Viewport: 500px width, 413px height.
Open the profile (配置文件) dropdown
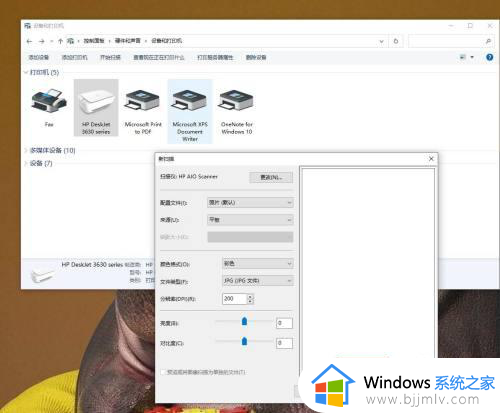click(250, 203)
